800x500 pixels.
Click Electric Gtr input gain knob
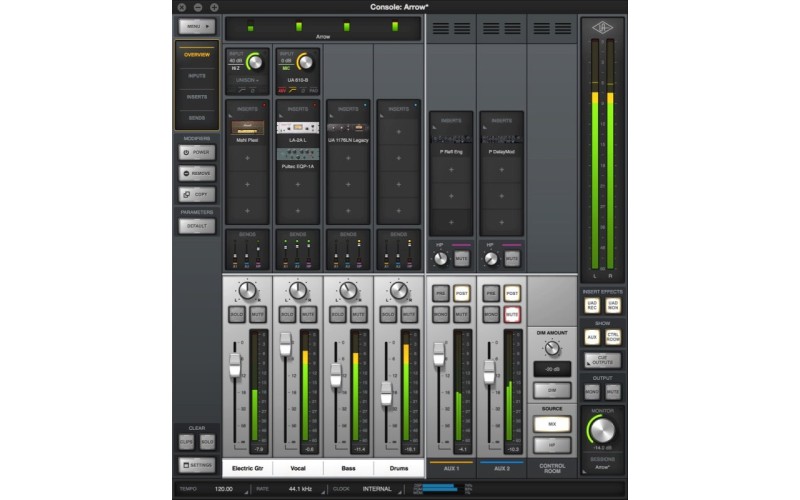254,62
